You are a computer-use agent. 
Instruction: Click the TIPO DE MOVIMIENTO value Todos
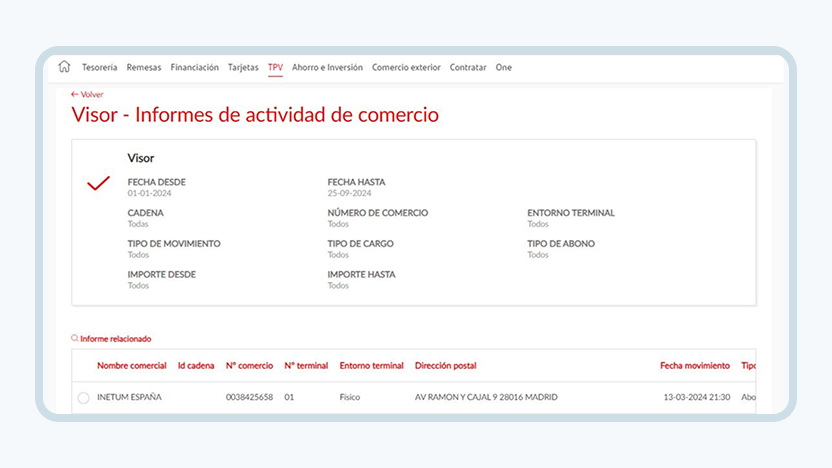coord(138,255)
